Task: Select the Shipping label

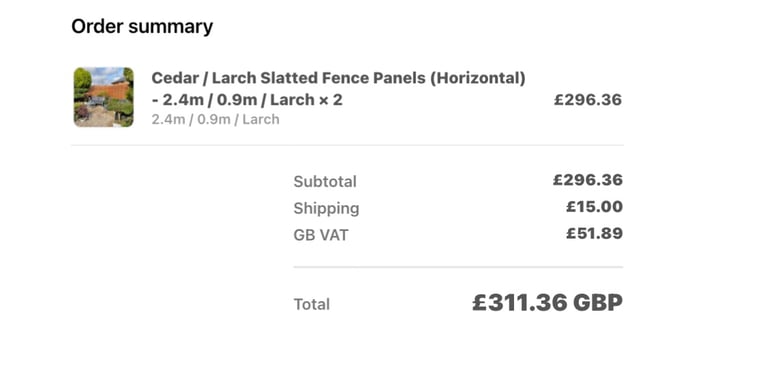Action: (326, 209)
